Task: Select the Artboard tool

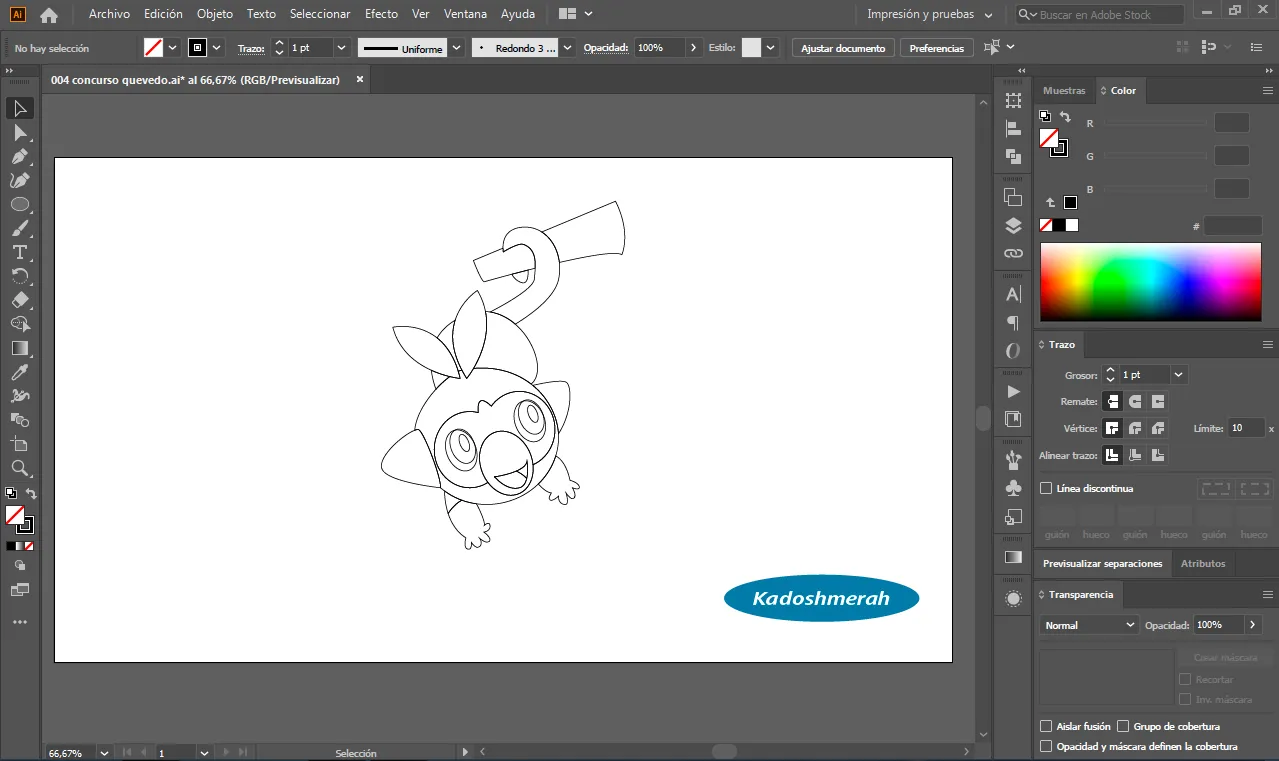Action: (x=20, y=444)
